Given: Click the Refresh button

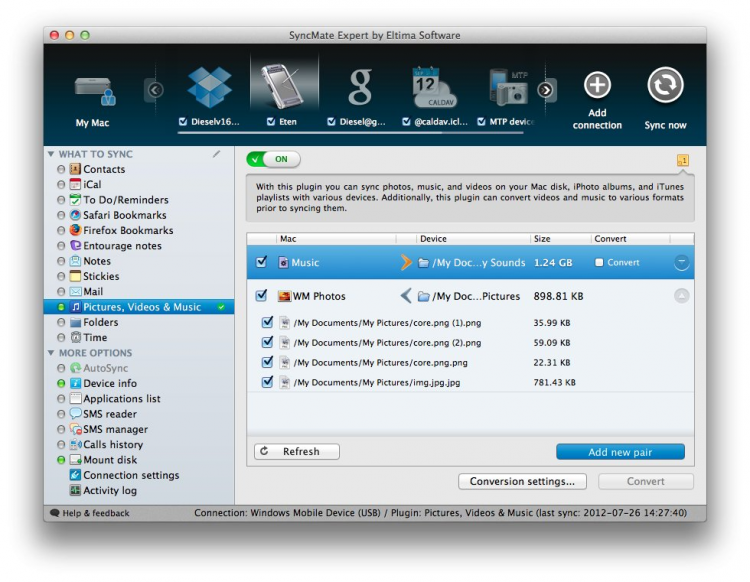Looking at the screenshot, I should pos(297,451).
